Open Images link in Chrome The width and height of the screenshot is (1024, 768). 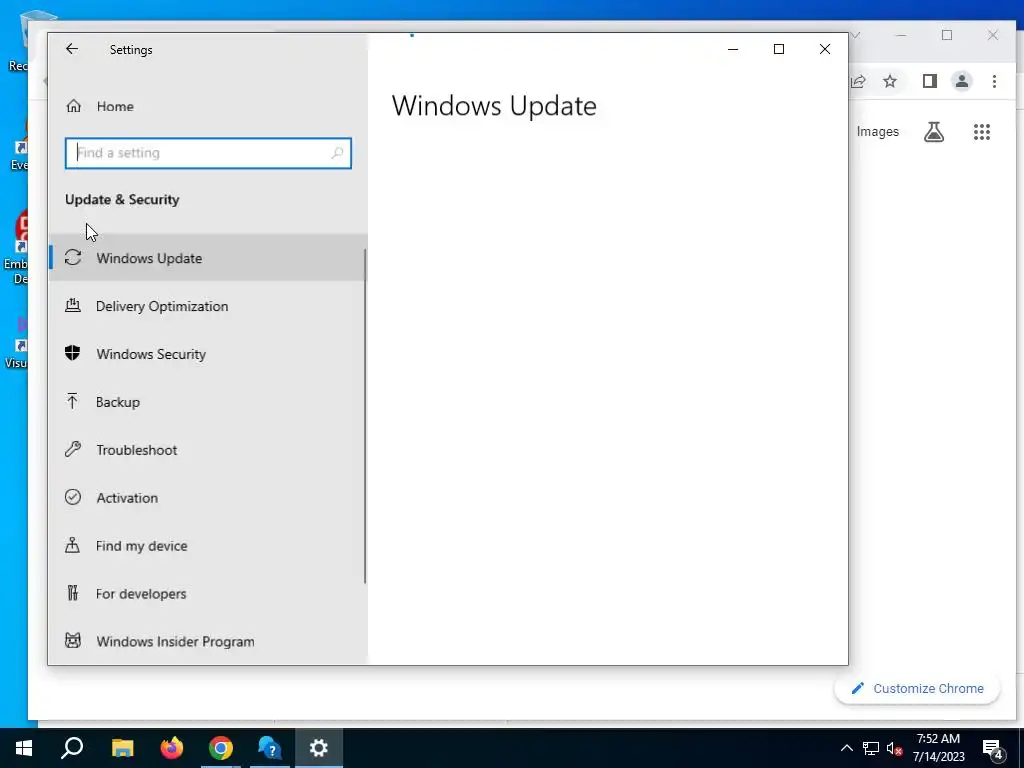tap(877, 132)
